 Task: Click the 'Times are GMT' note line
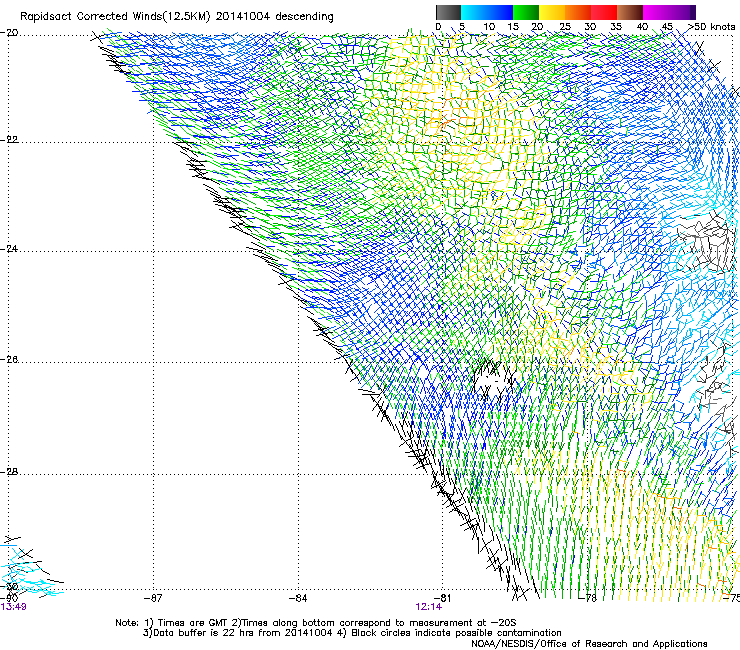click(315, 623)
